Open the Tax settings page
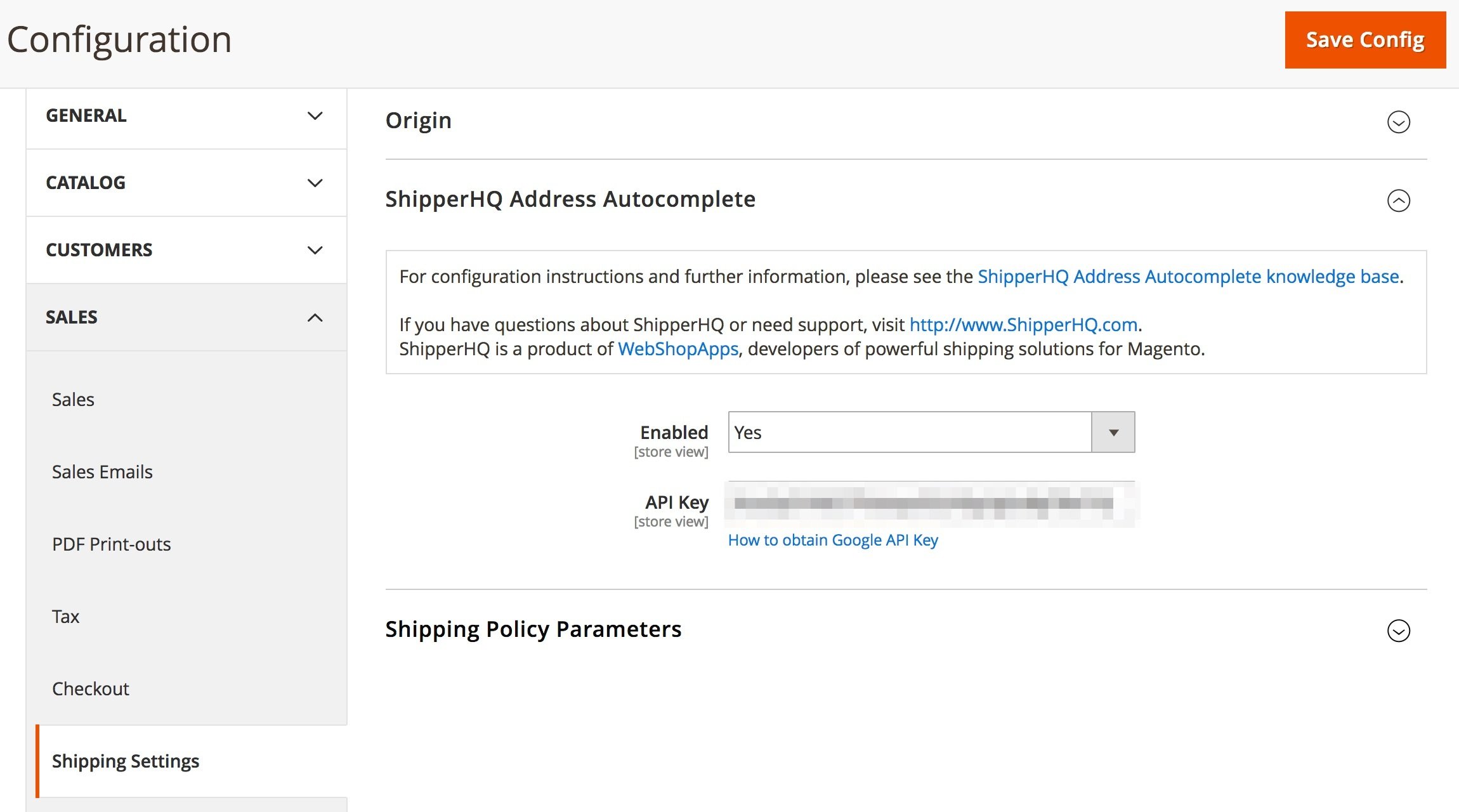 65,617
